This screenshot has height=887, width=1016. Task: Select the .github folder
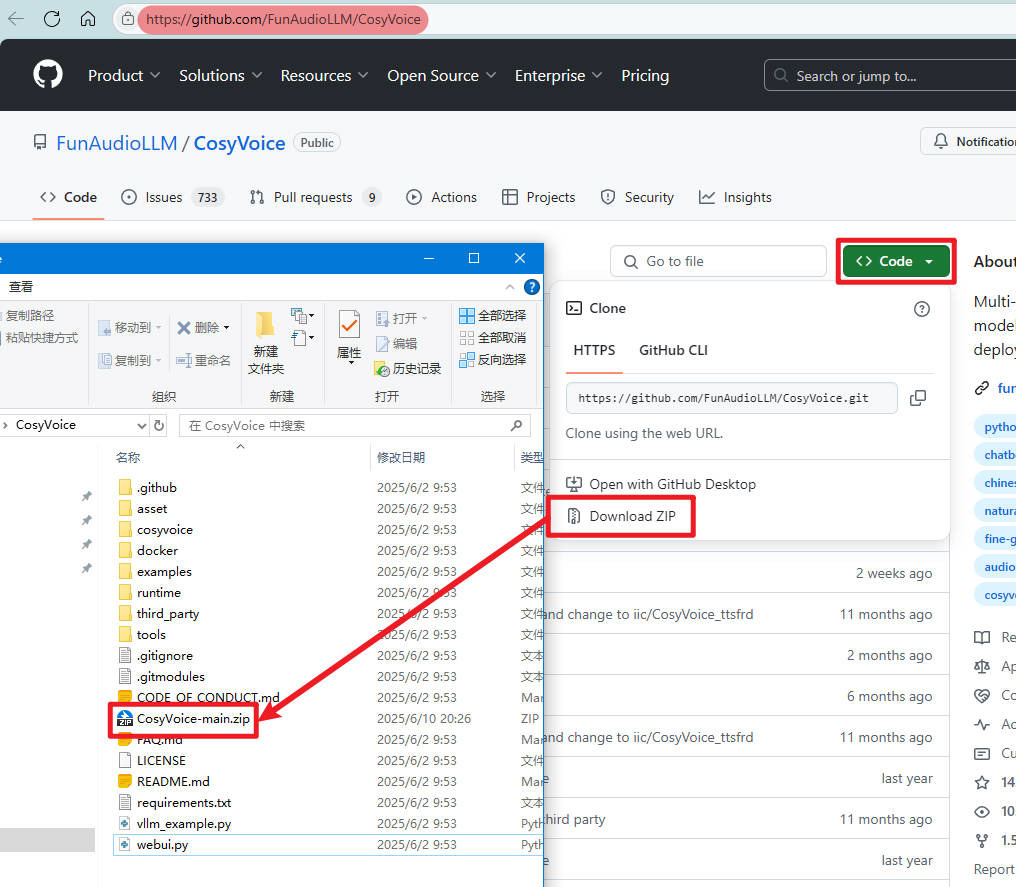coord(157,487)
